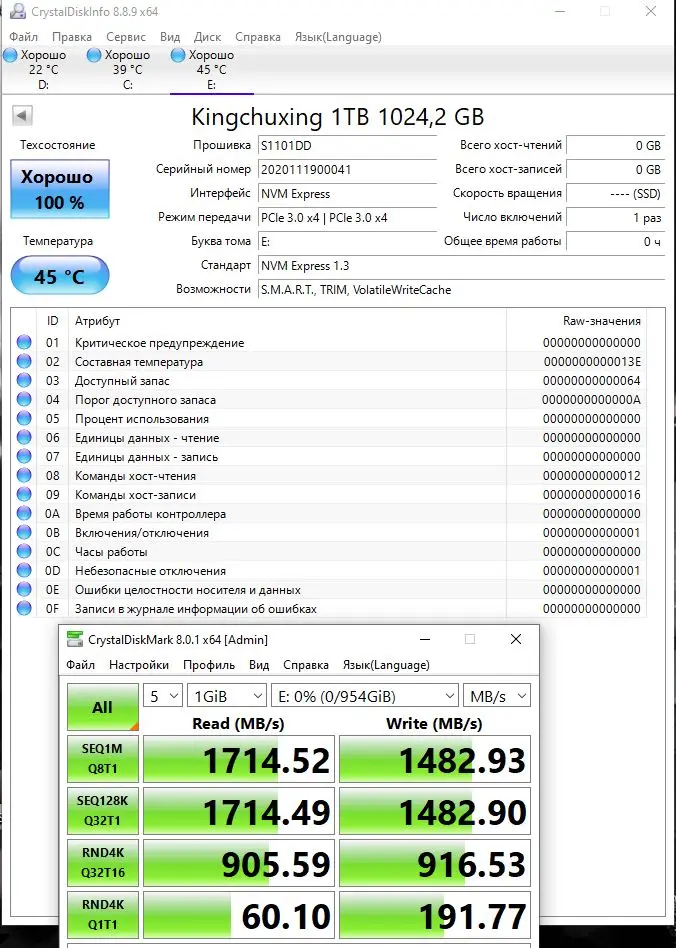Image resolution: width=676 pixels, height=948 pixels.
Task: Click status orb for attribute 09 Команды хост-записи
Action: (24, 495)
